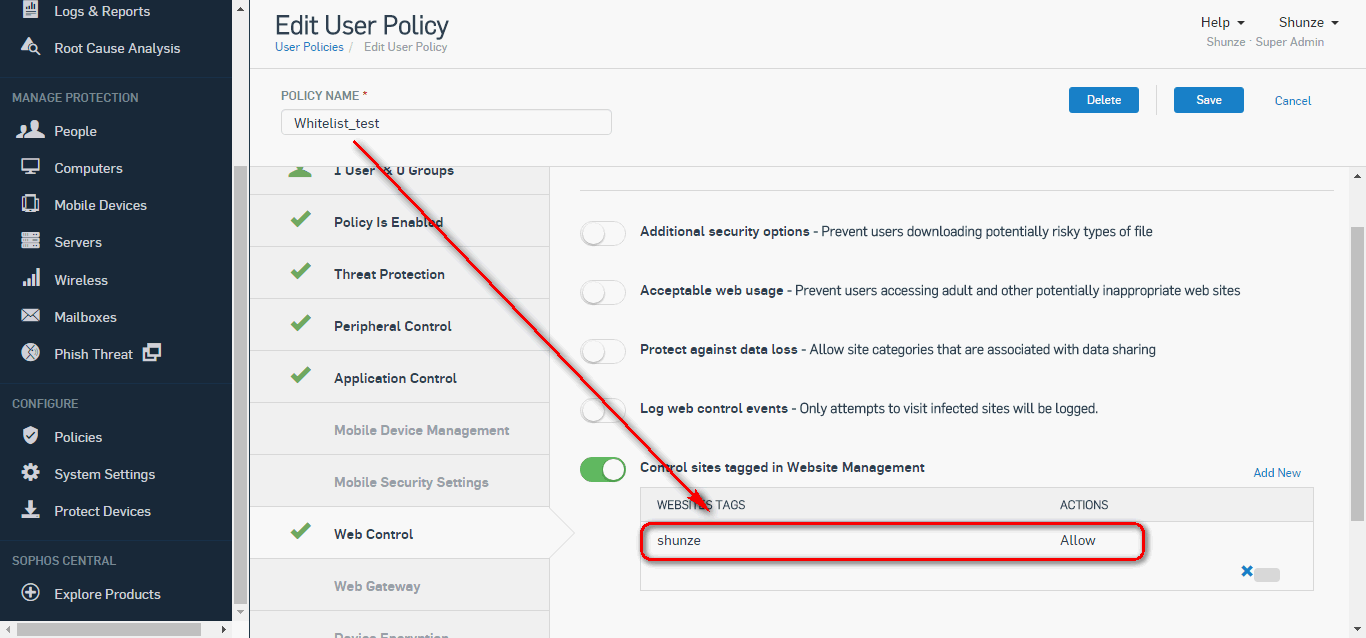
Task: Click the 'shunze' website tag cell
Action: [x=679, y=540]
